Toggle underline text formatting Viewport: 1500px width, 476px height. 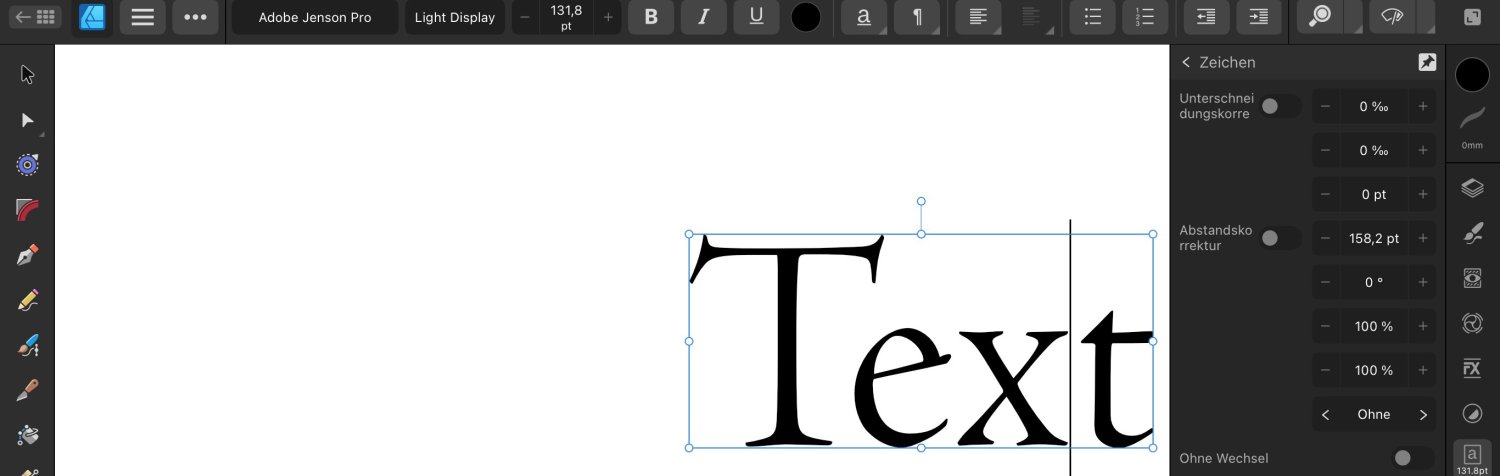[756, 17]
